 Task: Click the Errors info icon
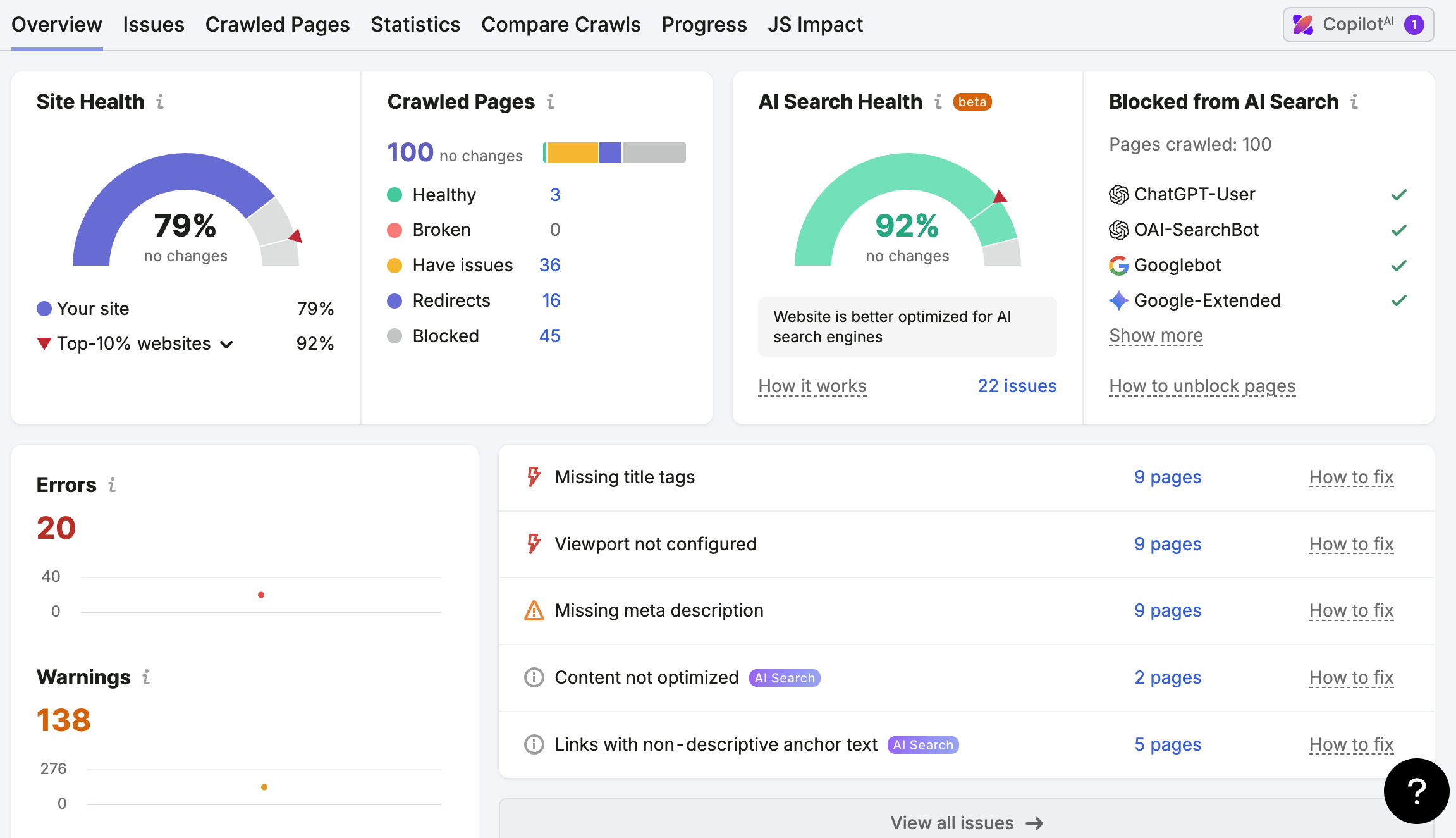click(112, 484)
